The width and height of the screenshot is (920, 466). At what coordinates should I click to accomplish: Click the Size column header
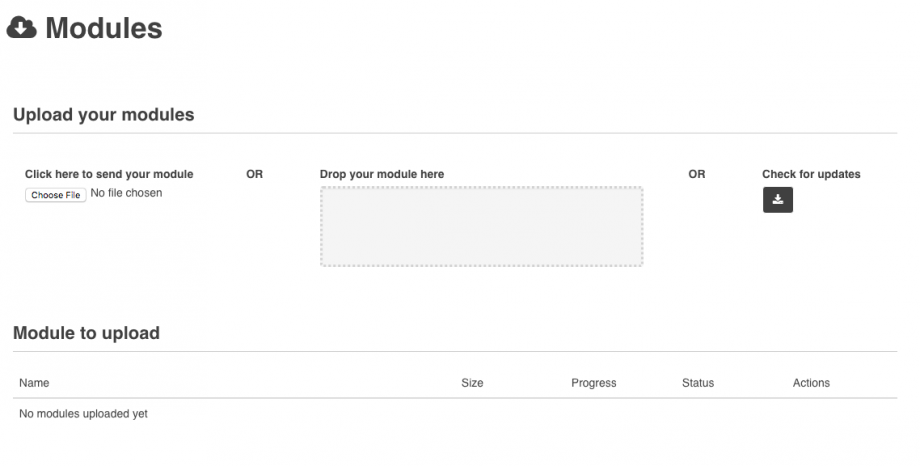click(472, 383)
